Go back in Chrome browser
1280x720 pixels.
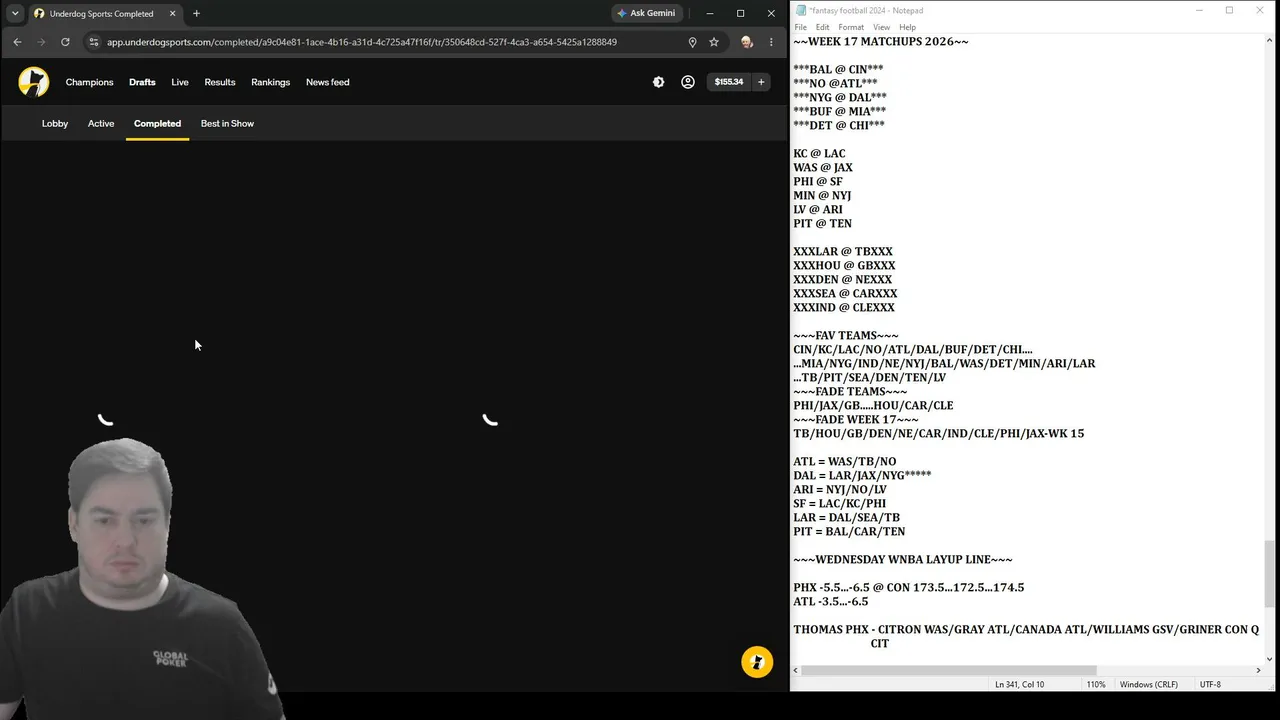pos(17,42)
